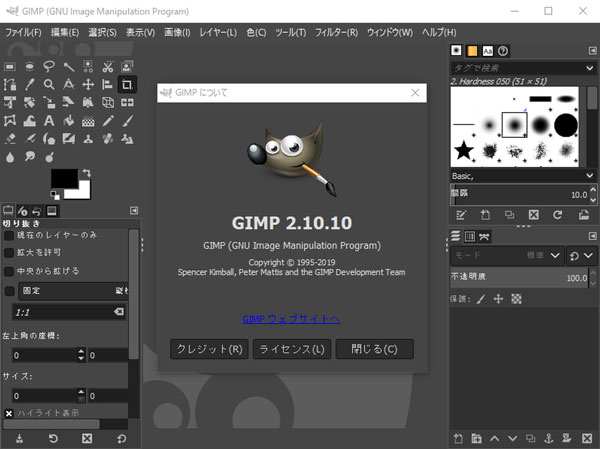600x449 pixels.
Task: Select the Blur/Sharpen droplet tool
Action: click(10, 157)
